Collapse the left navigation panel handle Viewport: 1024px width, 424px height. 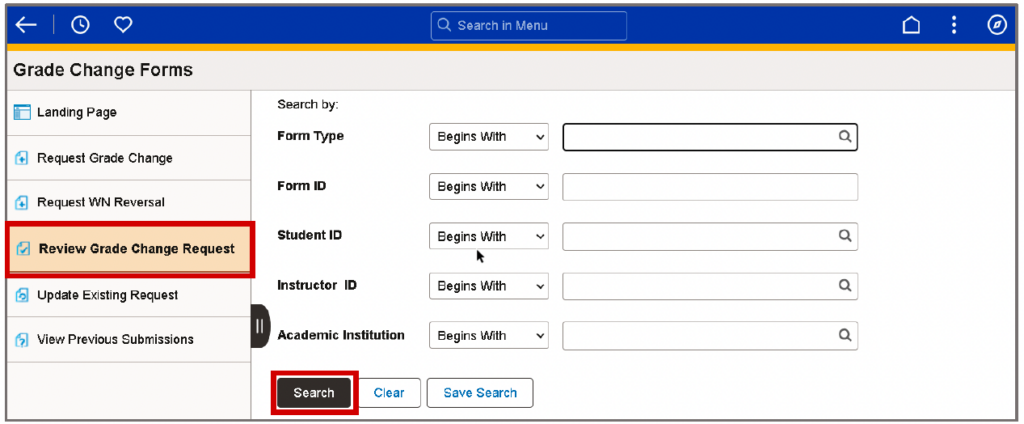pos(260,325)
